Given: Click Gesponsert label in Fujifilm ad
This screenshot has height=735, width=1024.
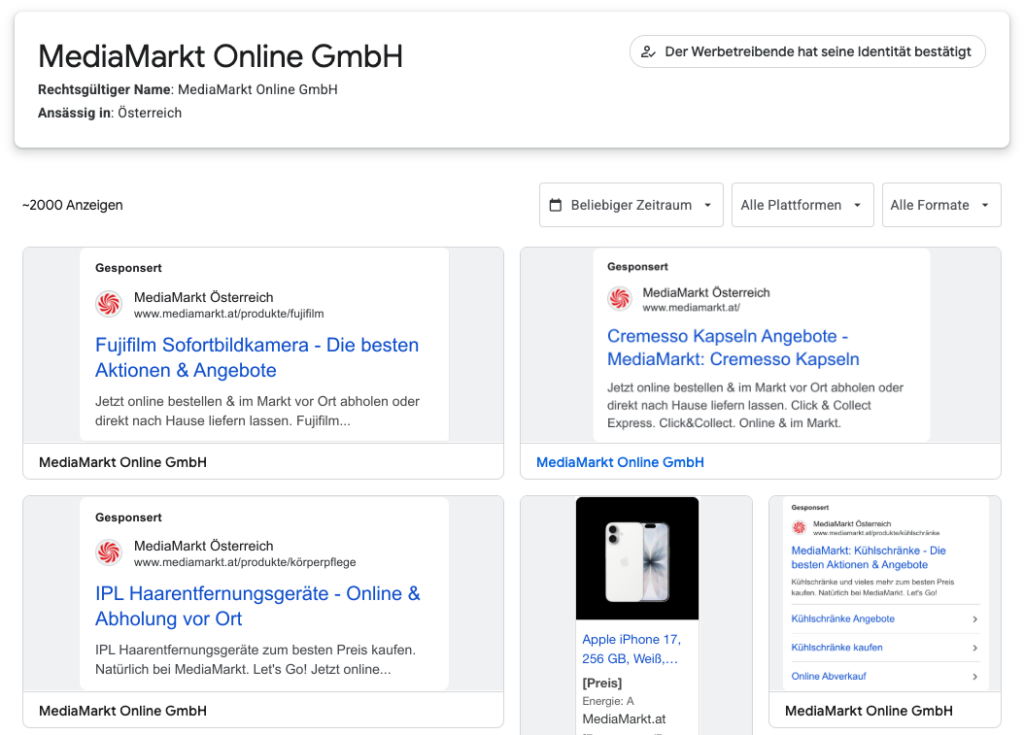Looking at the screenshot, I should 128,268.
